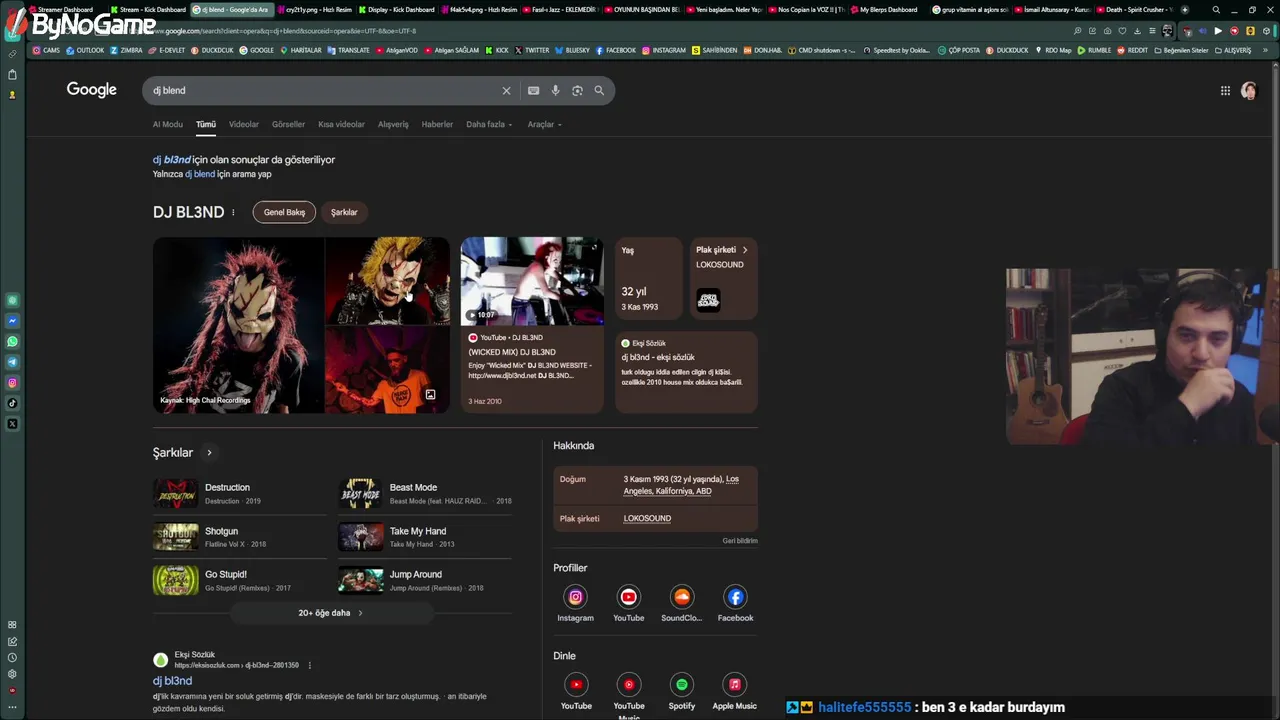Open the Ekşi Sözlük summary card
The width and height of the screenshot is (1280, 720).
[x=686, y=371]
